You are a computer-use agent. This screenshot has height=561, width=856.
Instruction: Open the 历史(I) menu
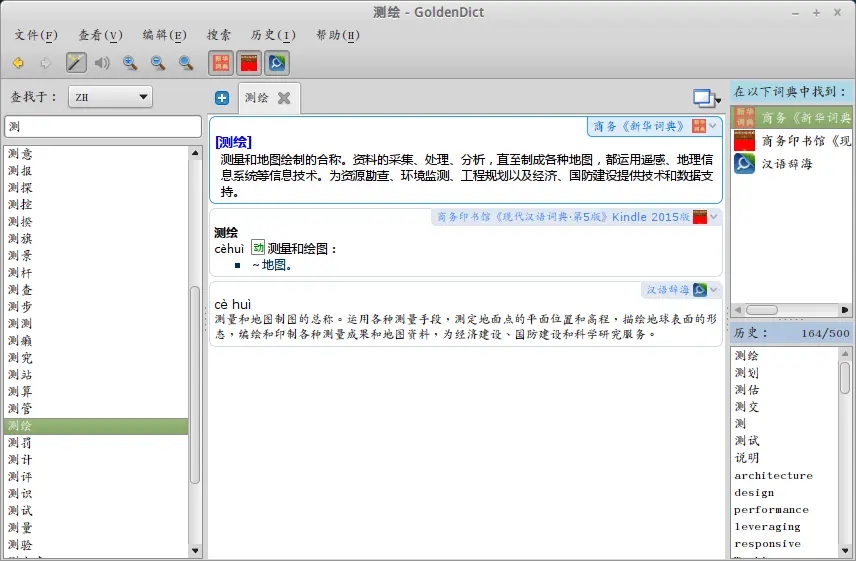273,35
